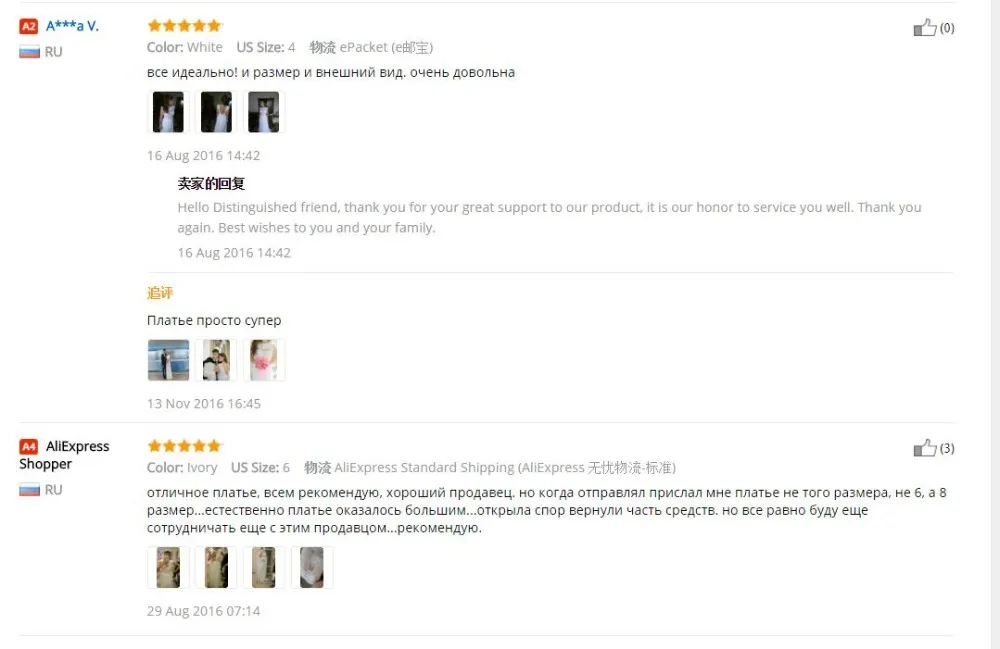Open third thumbnail in AliExpress Shopper review
The image size is (1000, 649).
point(263,567)
